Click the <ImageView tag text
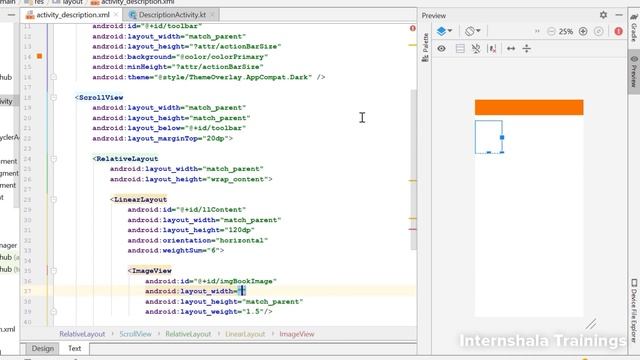 [149, 271]
